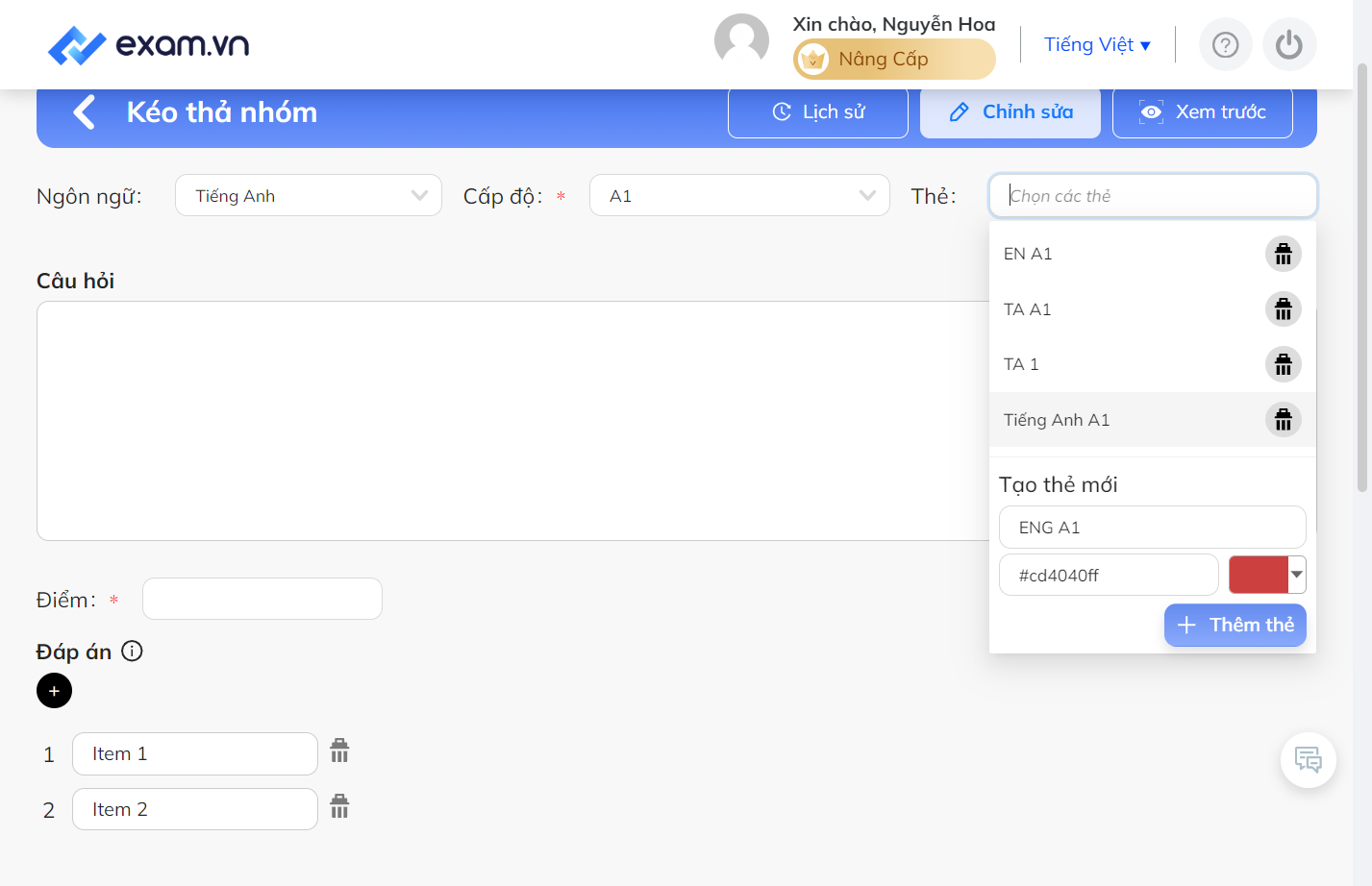This screenshot has width=1372, height=886.
Task: Switch to Xem trước preview
Action: click(x=1203, y=112)
